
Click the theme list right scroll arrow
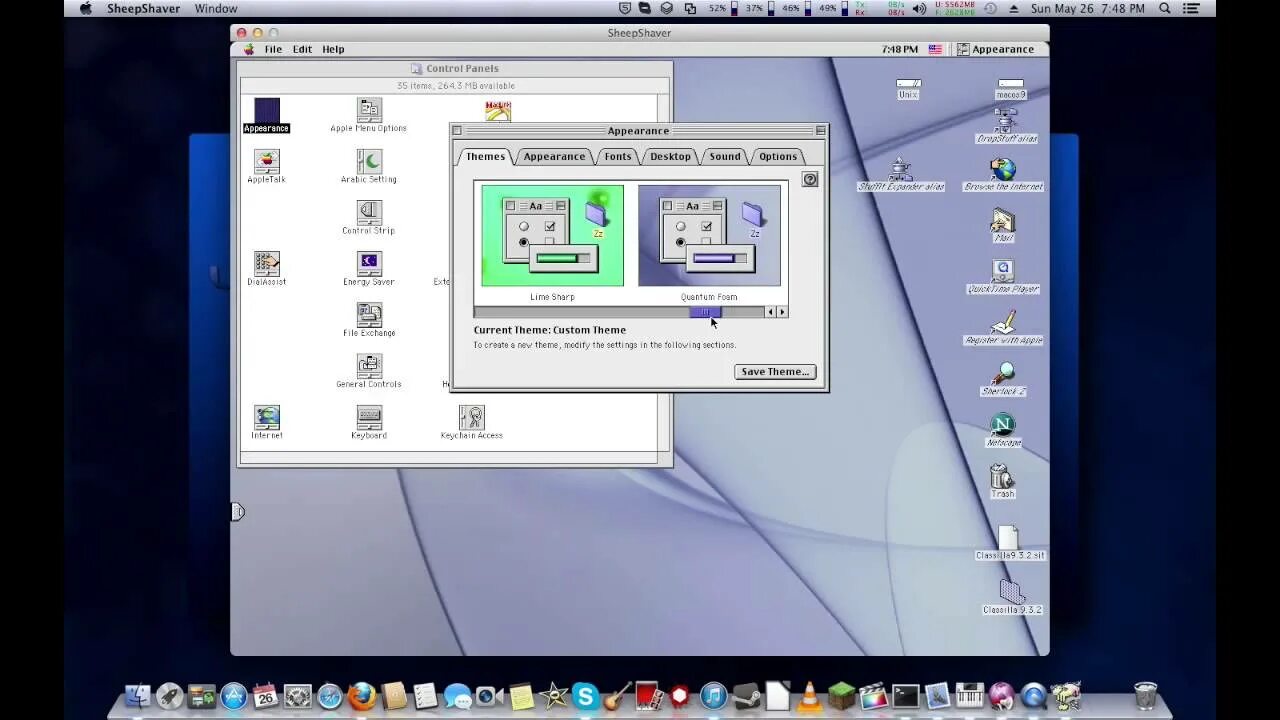coord(782,312)
